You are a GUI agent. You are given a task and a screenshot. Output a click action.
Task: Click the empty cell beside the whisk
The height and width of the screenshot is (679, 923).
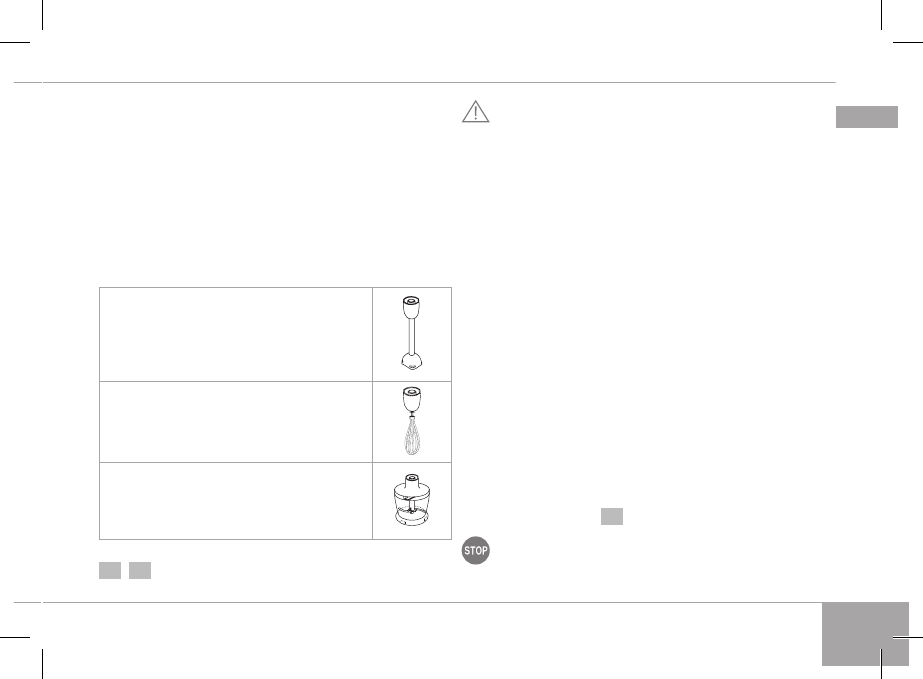[x=236, y=421]
